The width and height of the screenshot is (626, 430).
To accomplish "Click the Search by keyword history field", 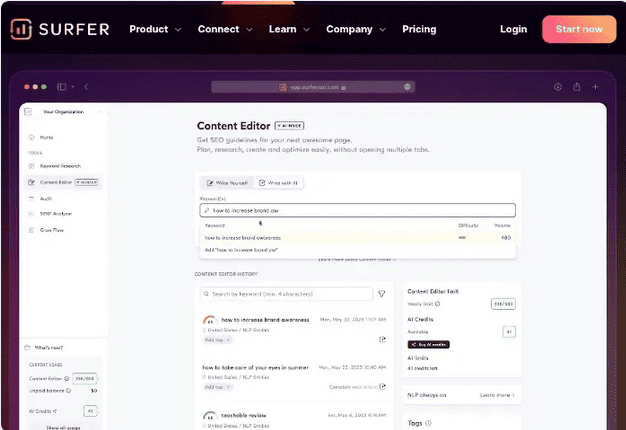I will [286, 294].
